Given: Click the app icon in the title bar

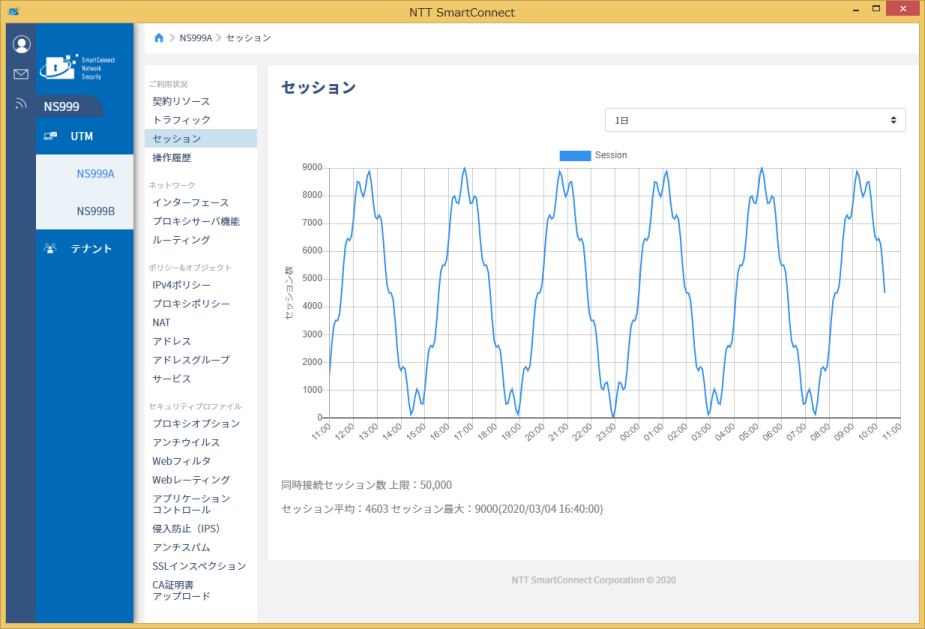Looking at the screenshot, I should click(x=13, y=11).
